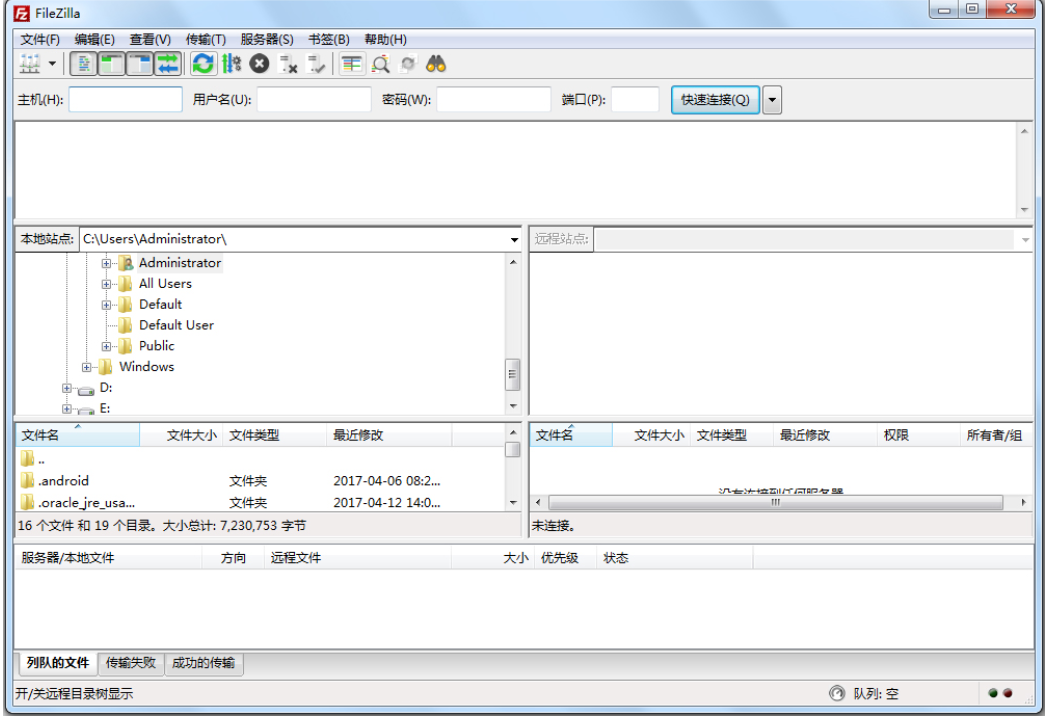Switch to 传输失败 tab

point(131,663)
